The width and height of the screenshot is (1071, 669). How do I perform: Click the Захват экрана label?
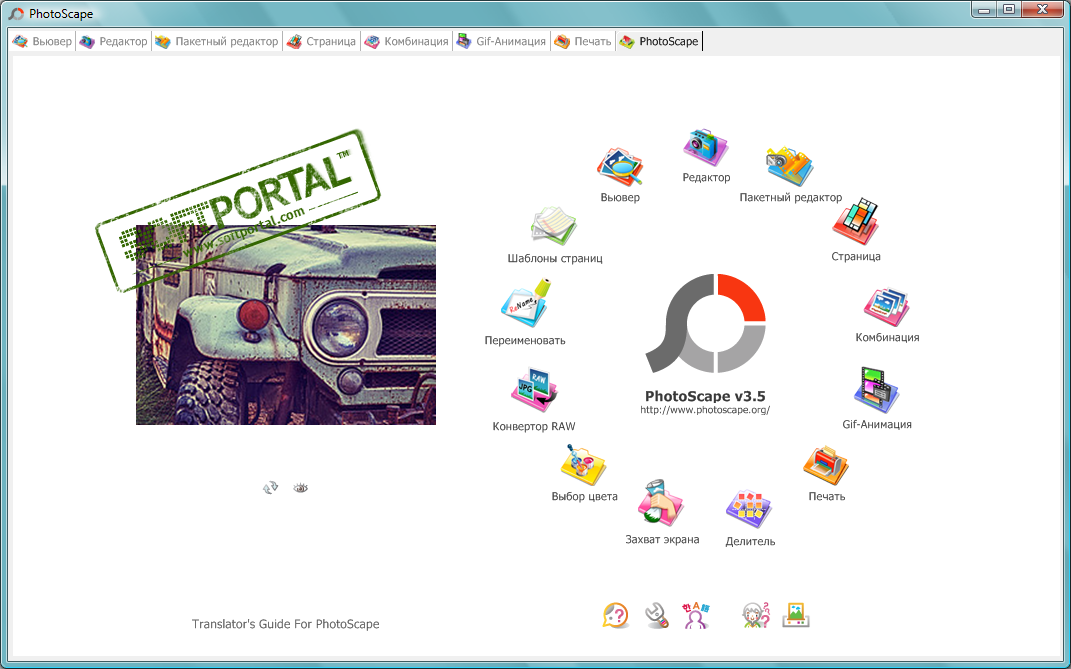click(x=662, y=539)
